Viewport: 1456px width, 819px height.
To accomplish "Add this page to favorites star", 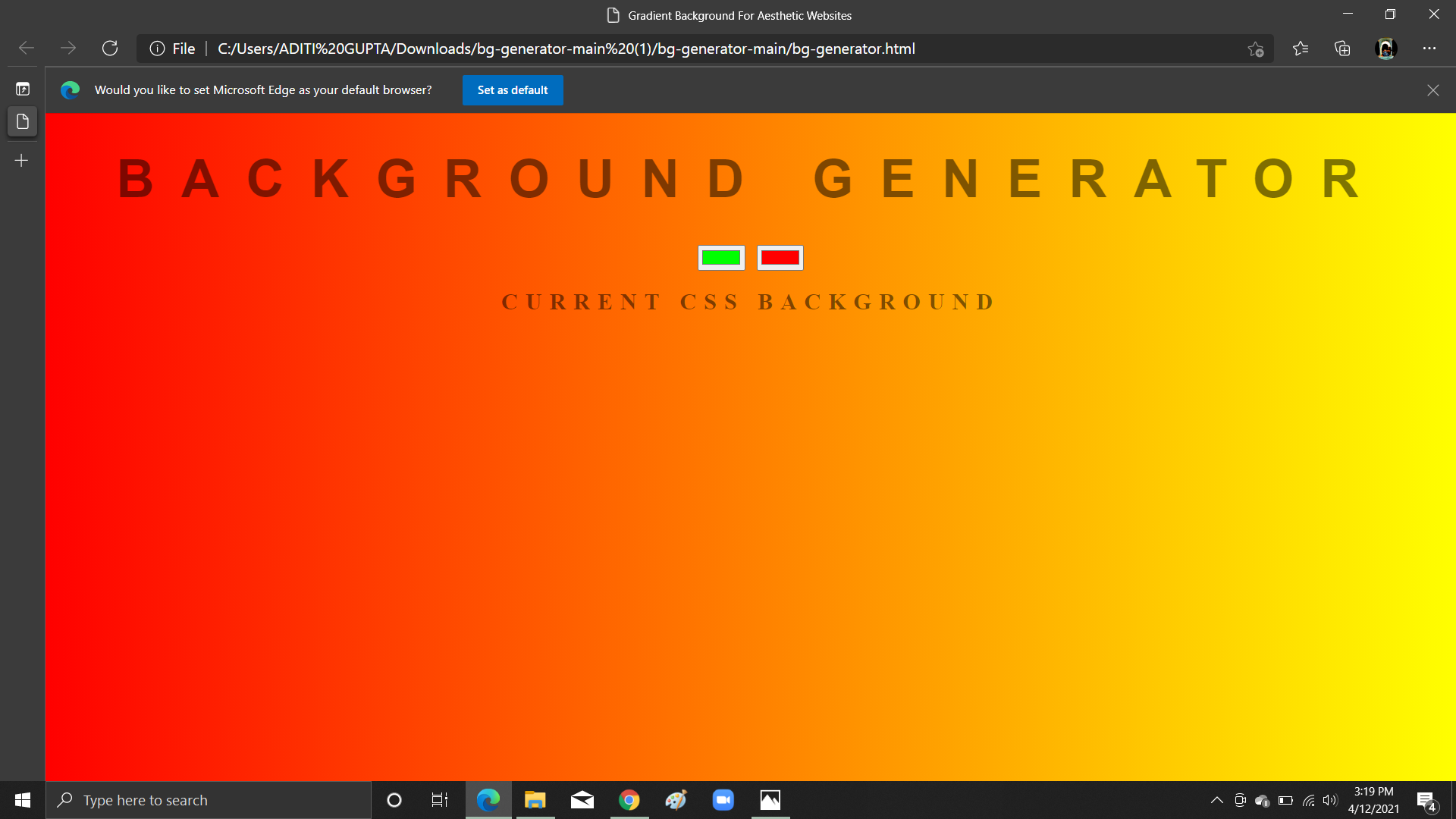I will 1255,48.
